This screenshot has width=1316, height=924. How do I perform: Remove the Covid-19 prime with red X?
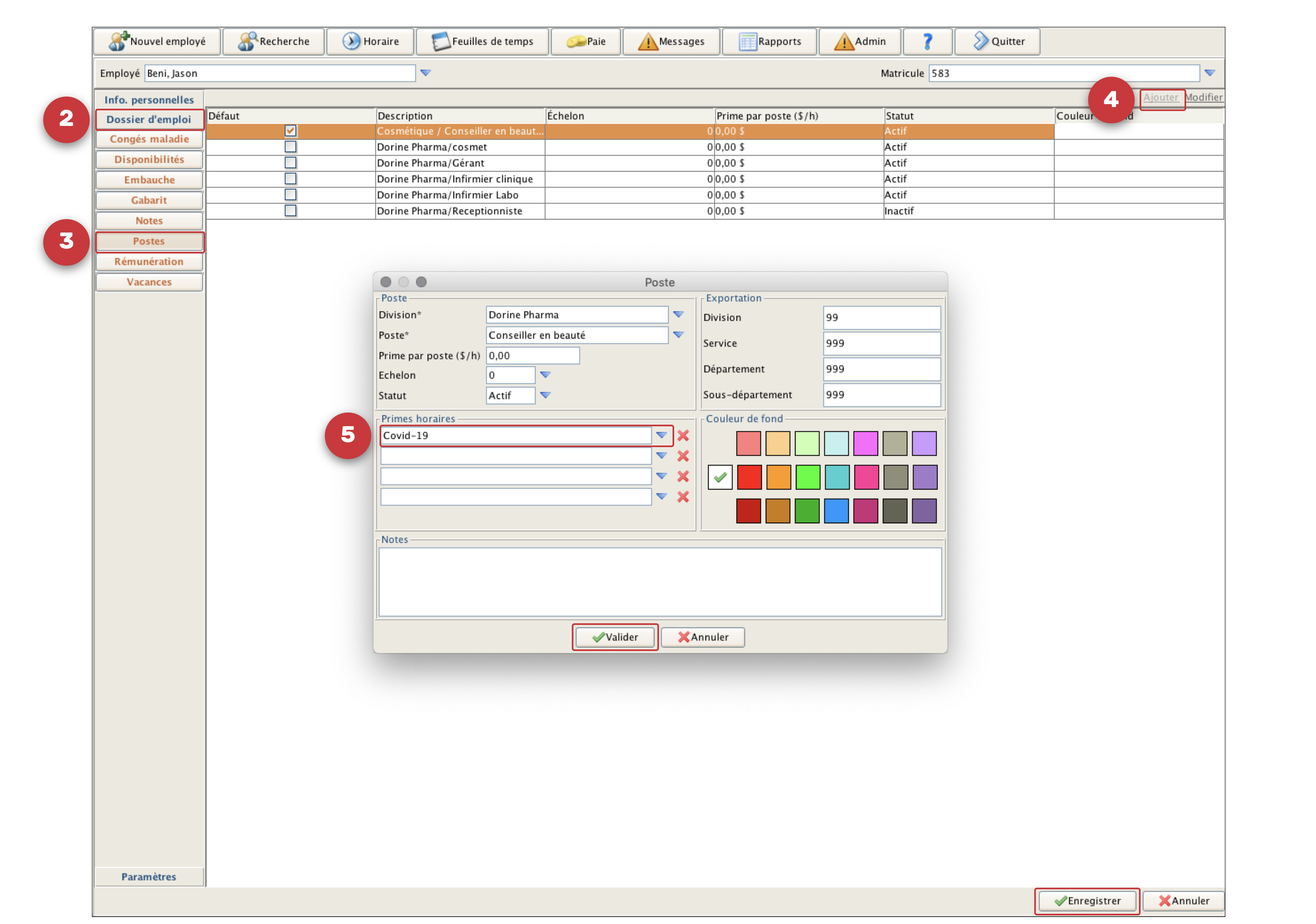(683, 435)
